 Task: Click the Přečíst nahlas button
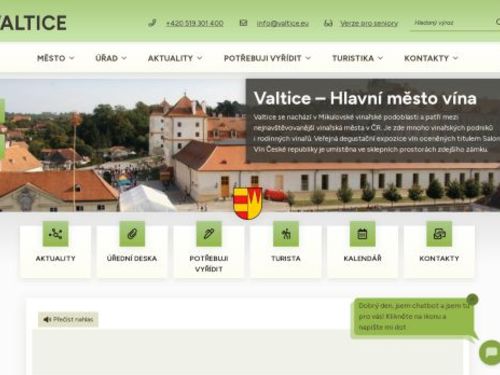click(68, 319)
